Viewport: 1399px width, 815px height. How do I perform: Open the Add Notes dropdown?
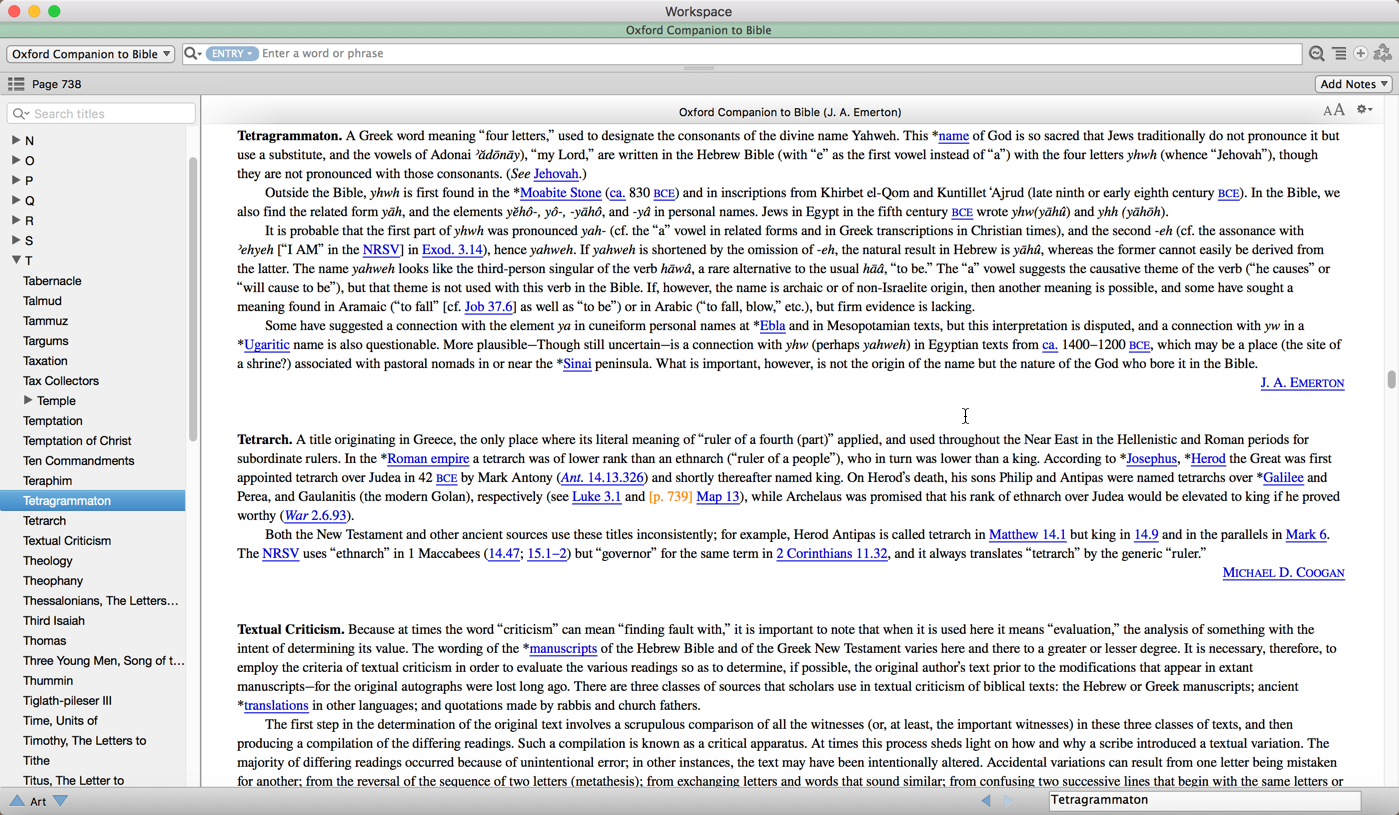1354,84
